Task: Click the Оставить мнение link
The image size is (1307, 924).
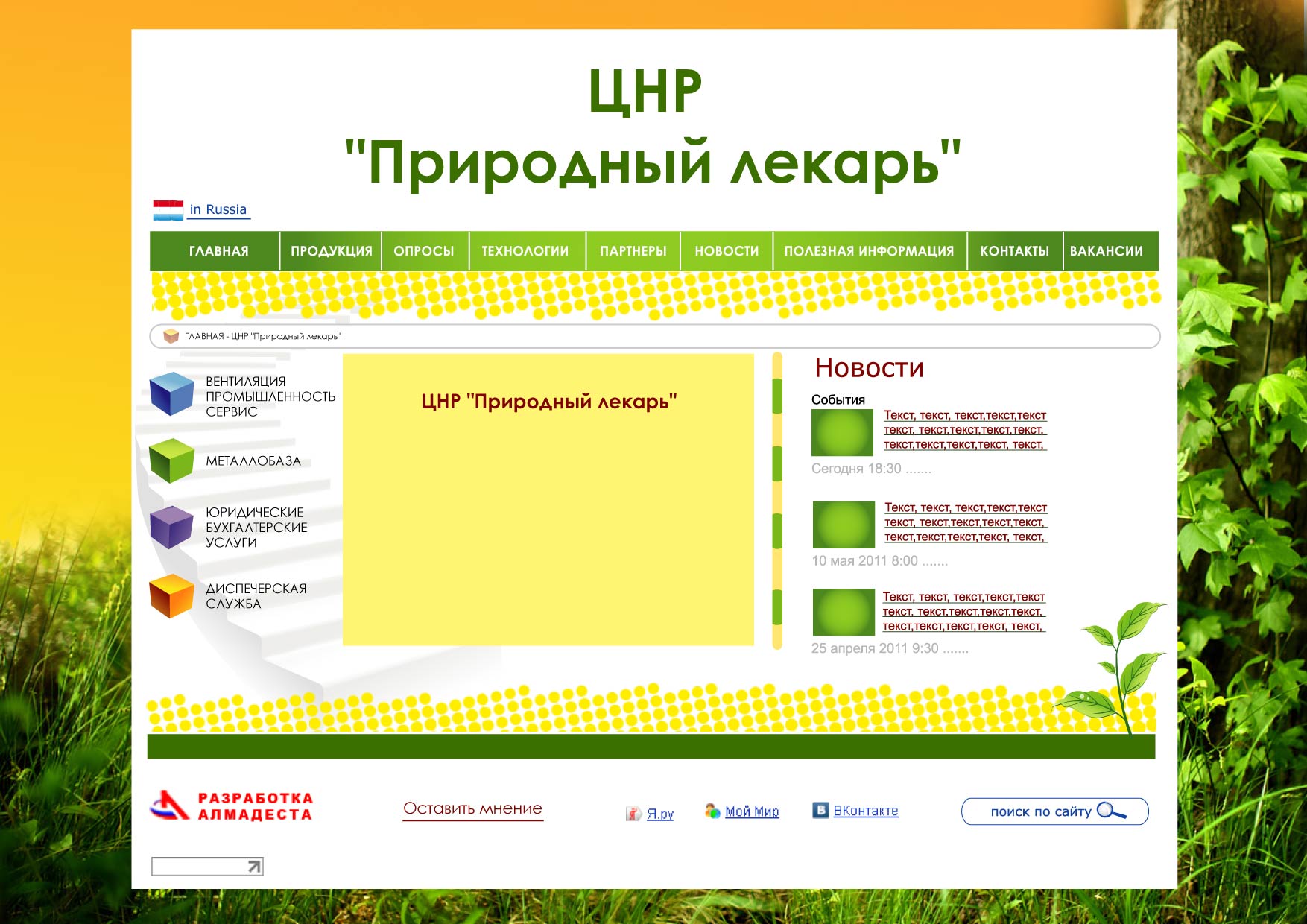Action: 472,807
